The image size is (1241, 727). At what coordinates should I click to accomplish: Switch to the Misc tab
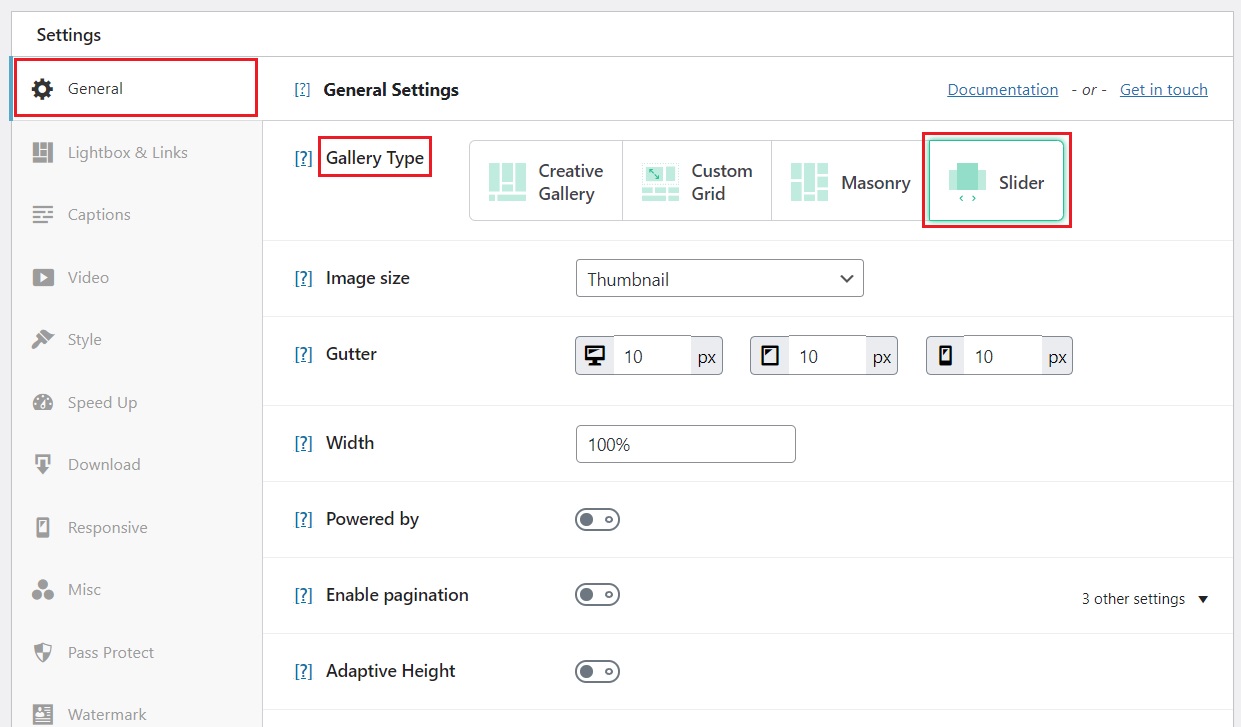pyautogui.click(x=84, y=590)
